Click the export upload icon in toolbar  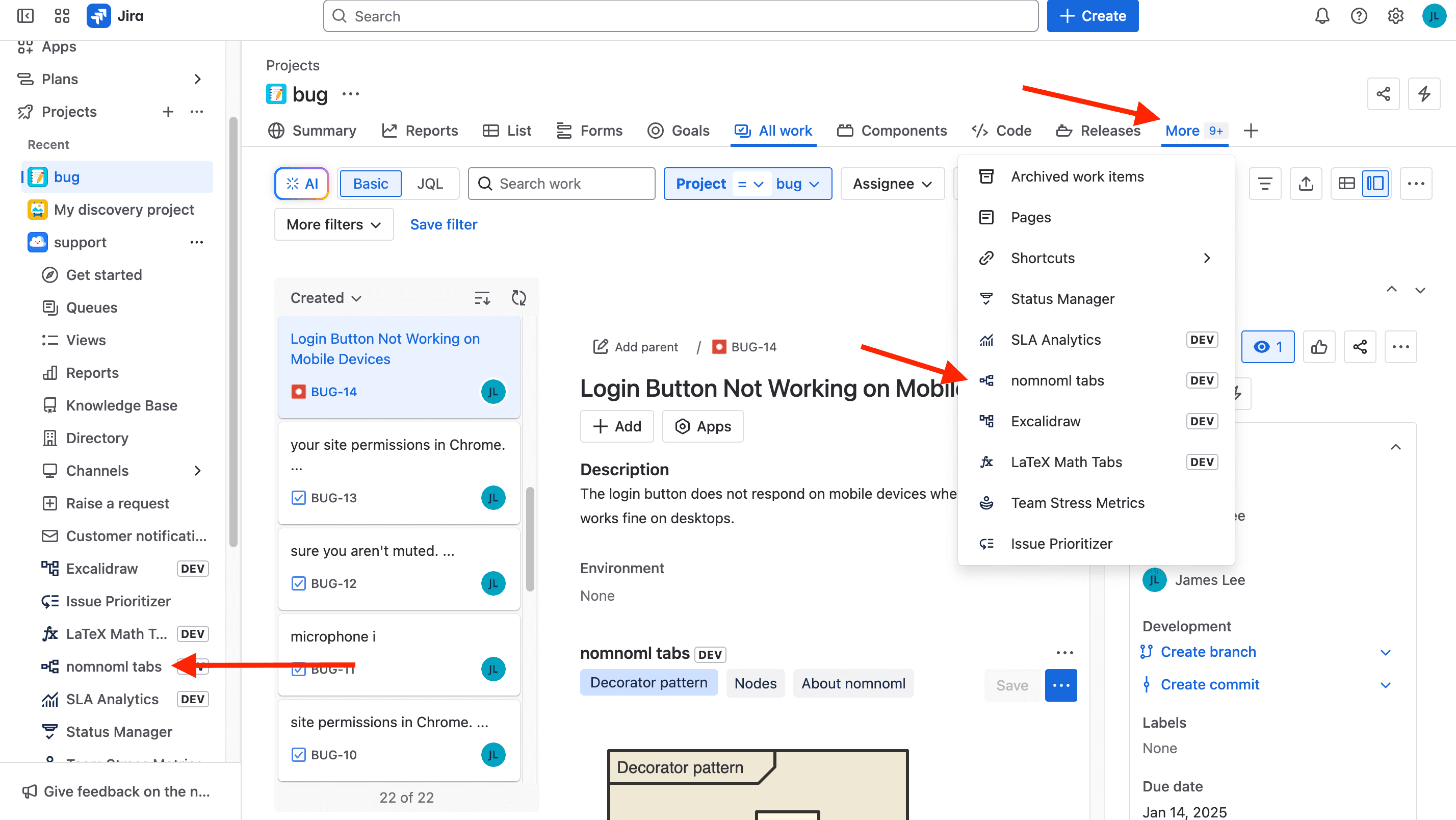coord(1306,184)
